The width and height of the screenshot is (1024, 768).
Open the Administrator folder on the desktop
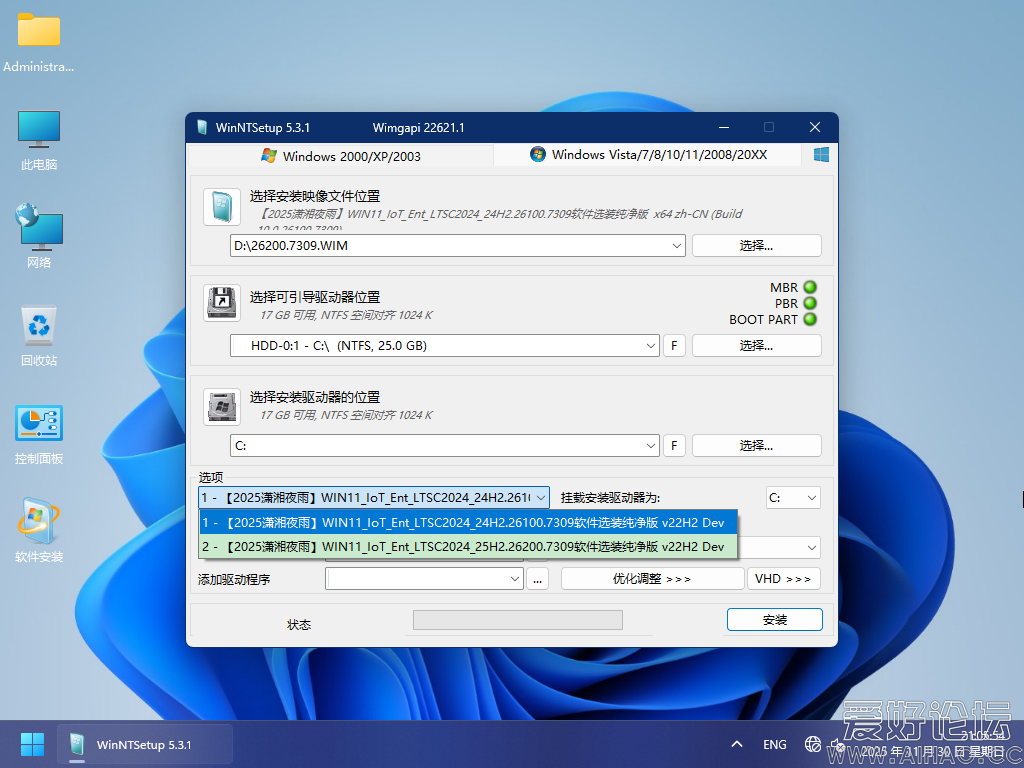[39, 43]
